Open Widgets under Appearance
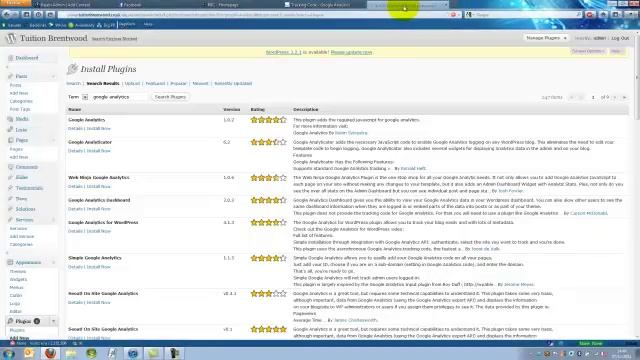Image resolution: width=640 pixels, height=360 pixels. point(18,280)
